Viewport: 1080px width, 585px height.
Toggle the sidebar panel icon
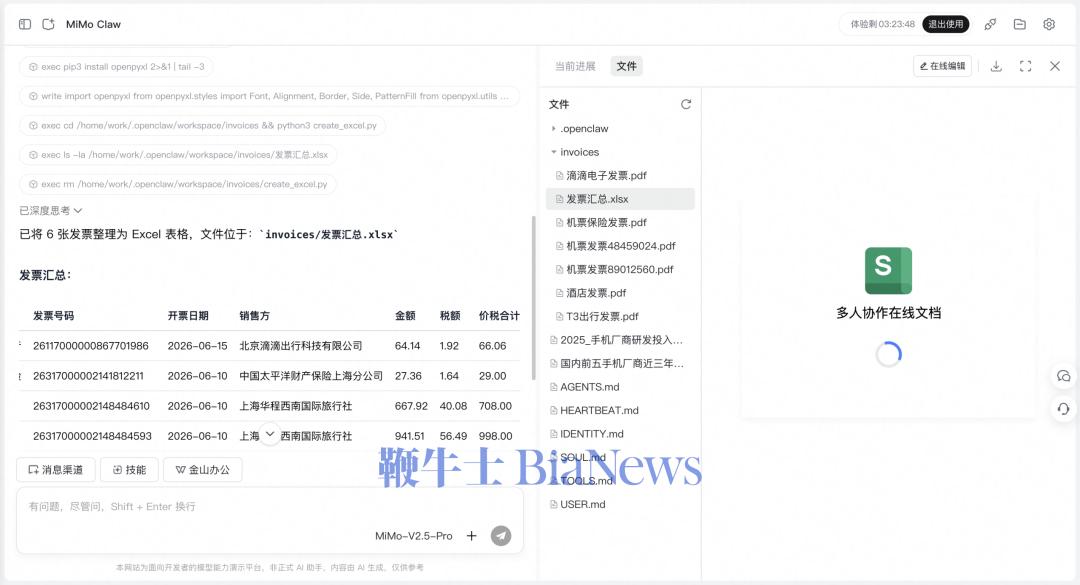[25, 24]
